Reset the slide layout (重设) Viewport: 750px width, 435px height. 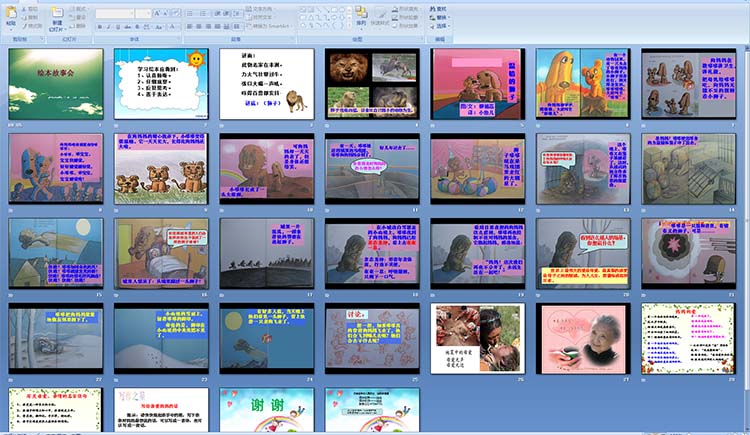pyautogui.click(x=77, y=17)
